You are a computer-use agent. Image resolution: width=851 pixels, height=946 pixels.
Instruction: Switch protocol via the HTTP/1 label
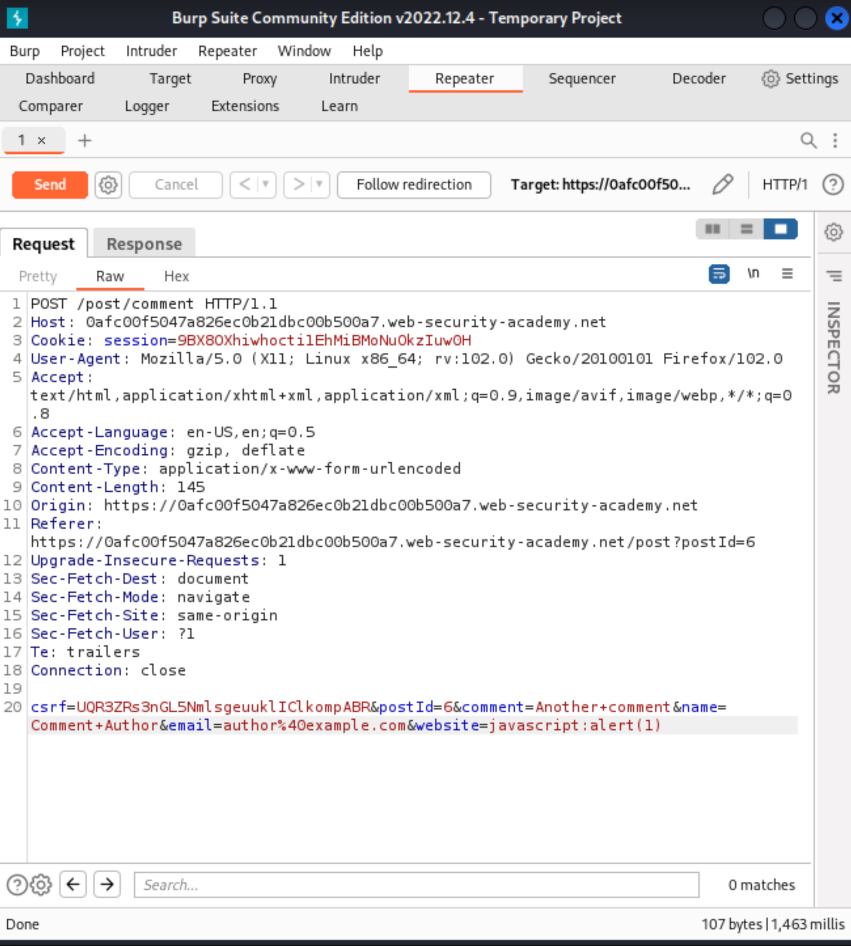[x=785, y=185]
